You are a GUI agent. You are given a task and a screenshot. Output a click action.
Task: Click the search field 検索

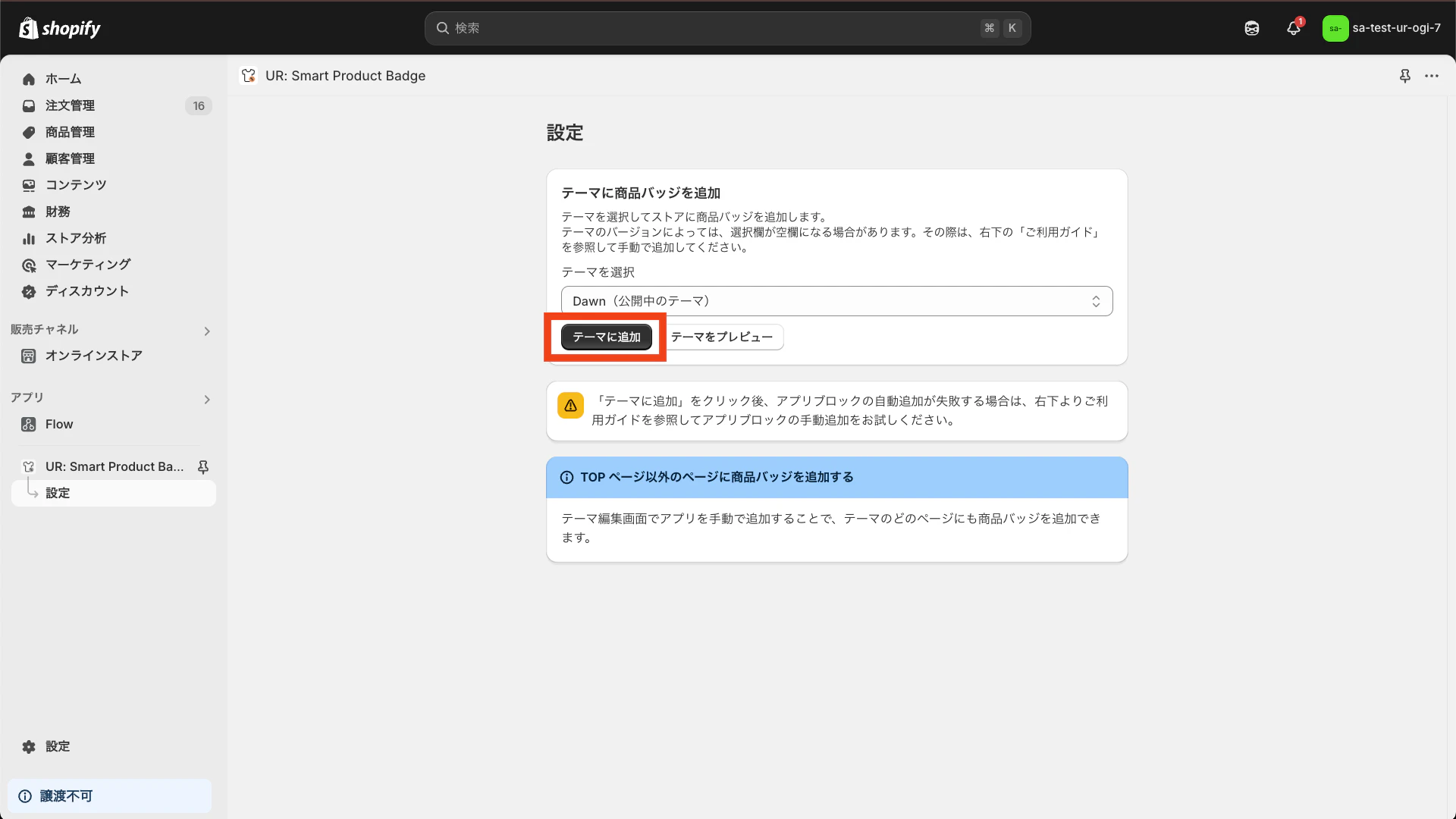727,28
